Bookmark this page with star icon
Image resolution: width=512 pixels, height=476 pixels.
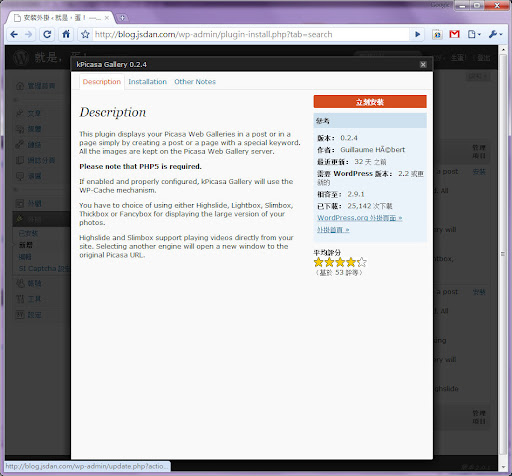(x=85, y=34)
